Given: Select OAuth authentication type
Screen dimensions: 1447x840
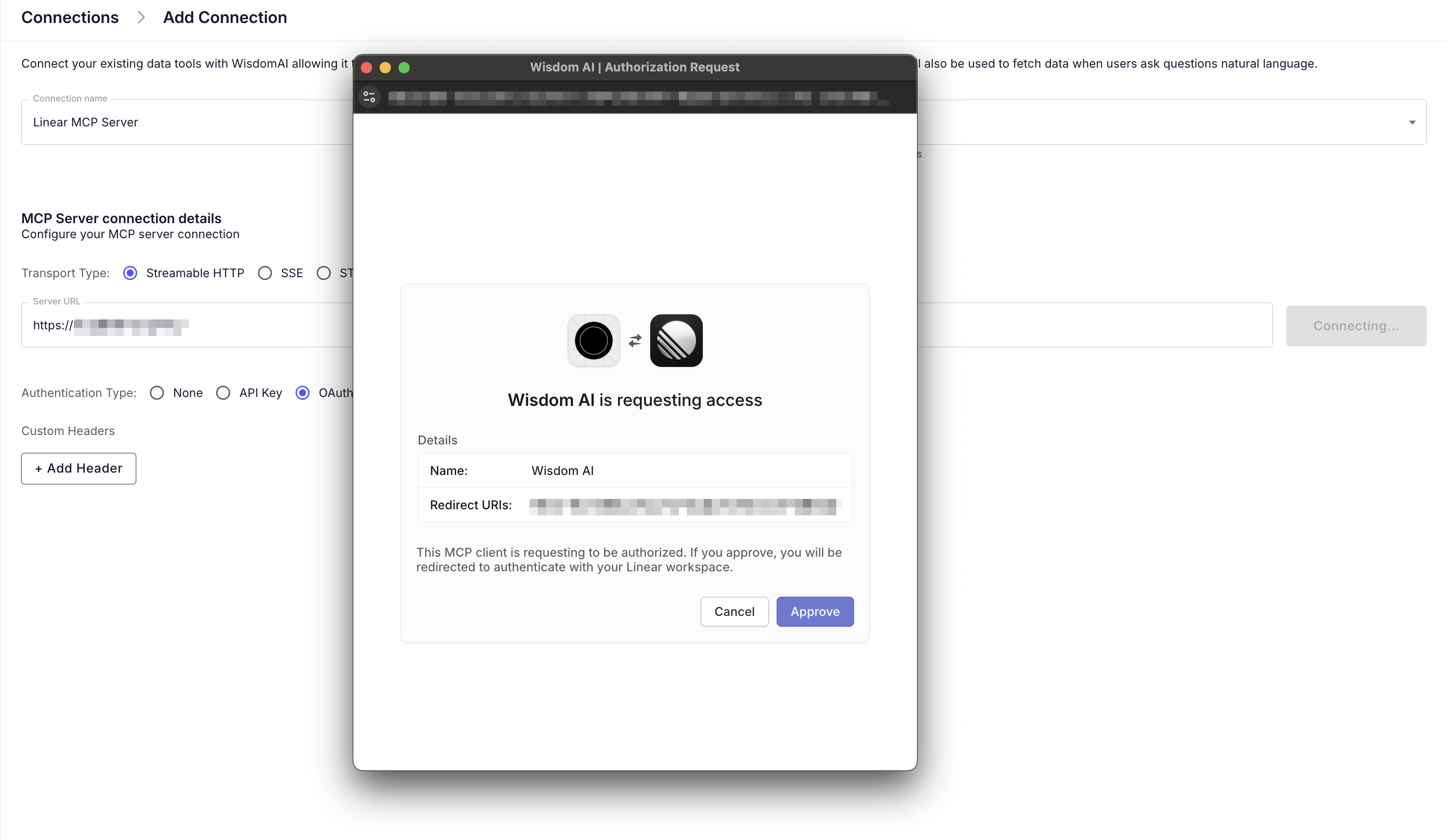Looking at the screenshot, I should pos(303,393).
